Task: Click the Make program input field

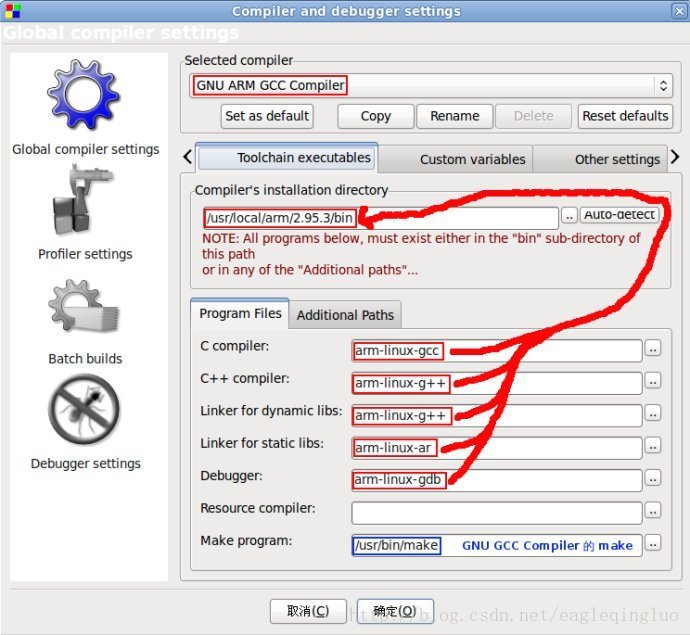Action: tap(496, 545)
